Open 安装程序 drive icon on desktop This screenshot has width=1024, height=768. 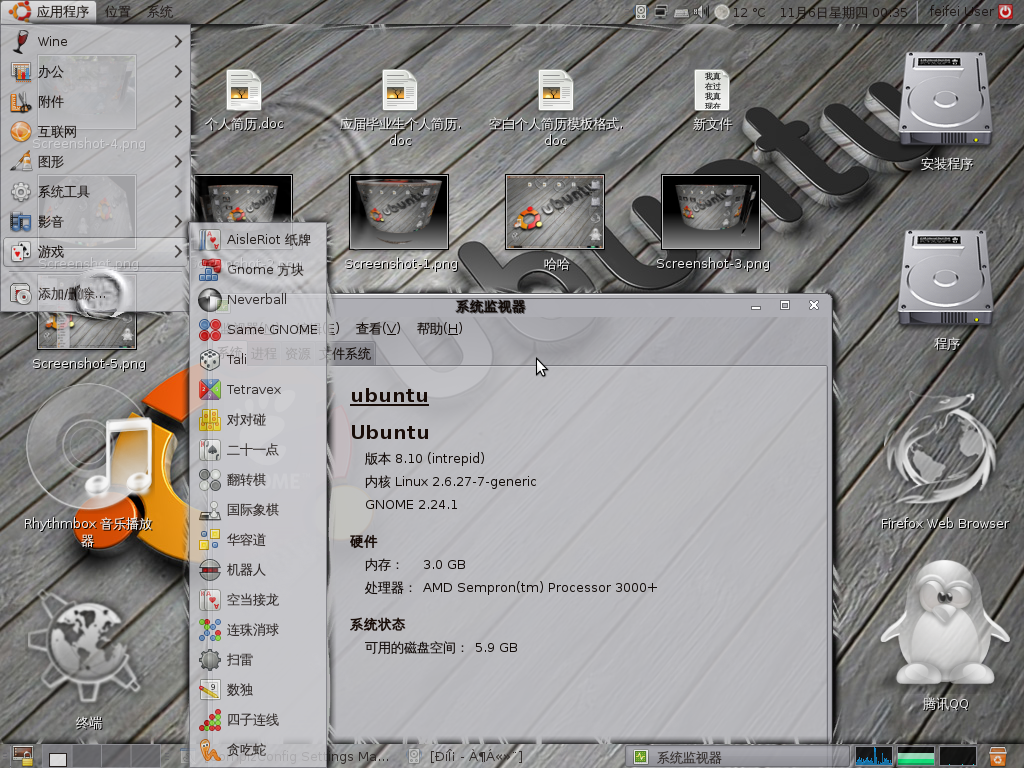pos(946,111)
